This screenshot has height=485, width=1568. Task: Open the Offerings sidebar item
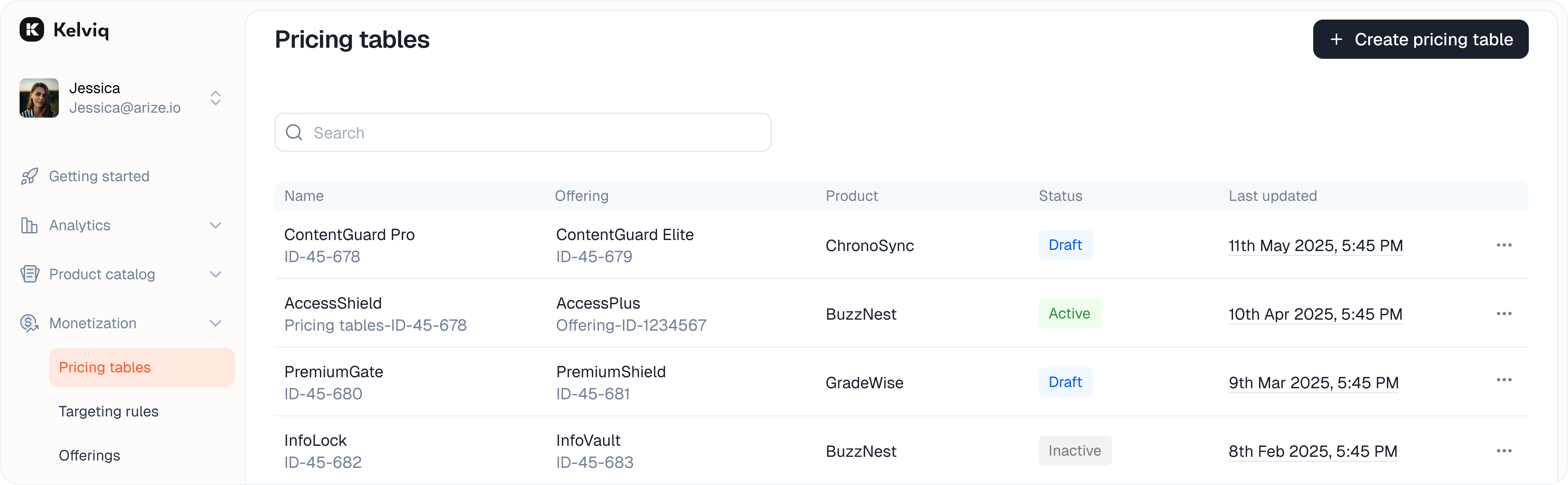coord(89,456)
